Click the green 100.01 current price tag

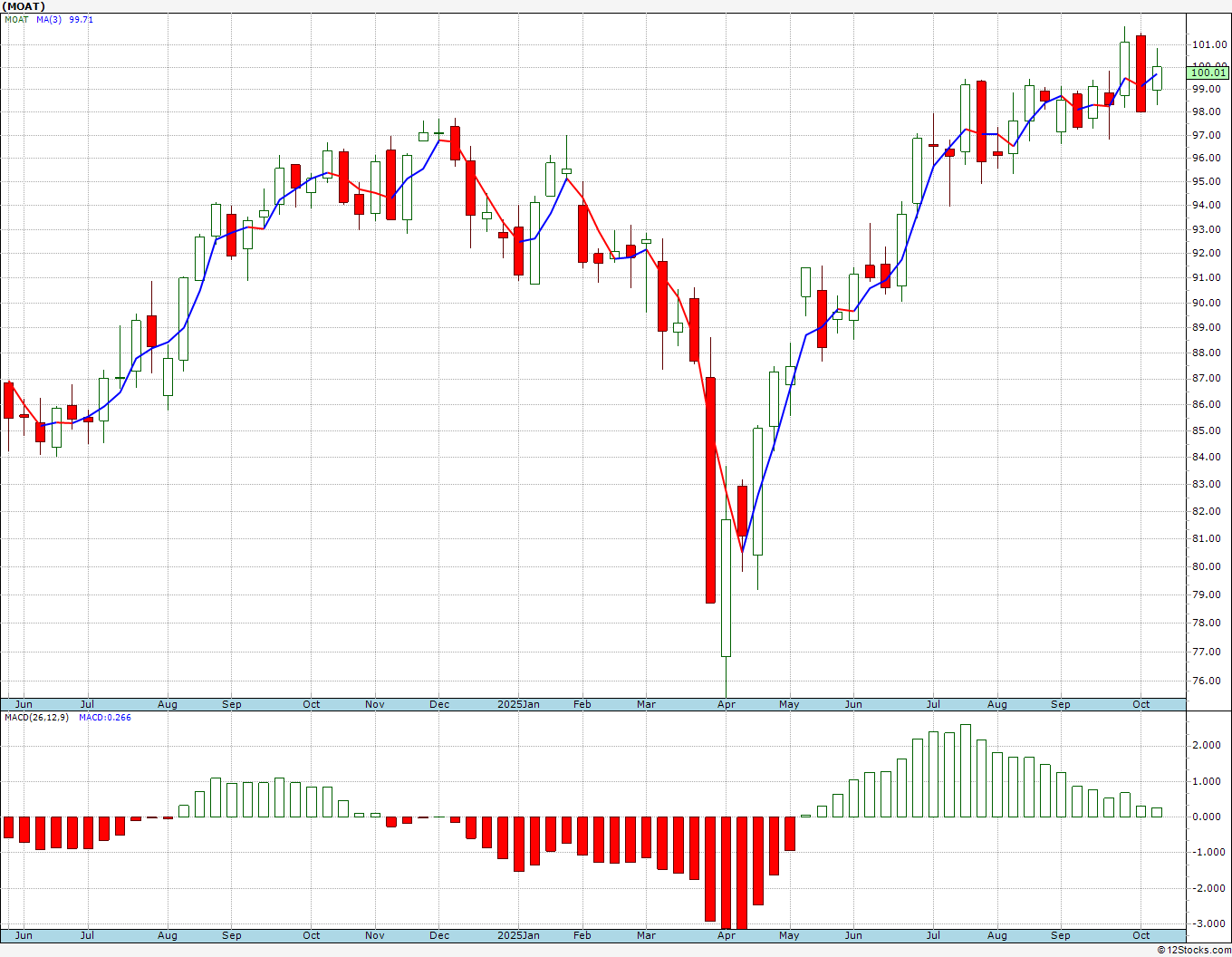(1208, 72)
